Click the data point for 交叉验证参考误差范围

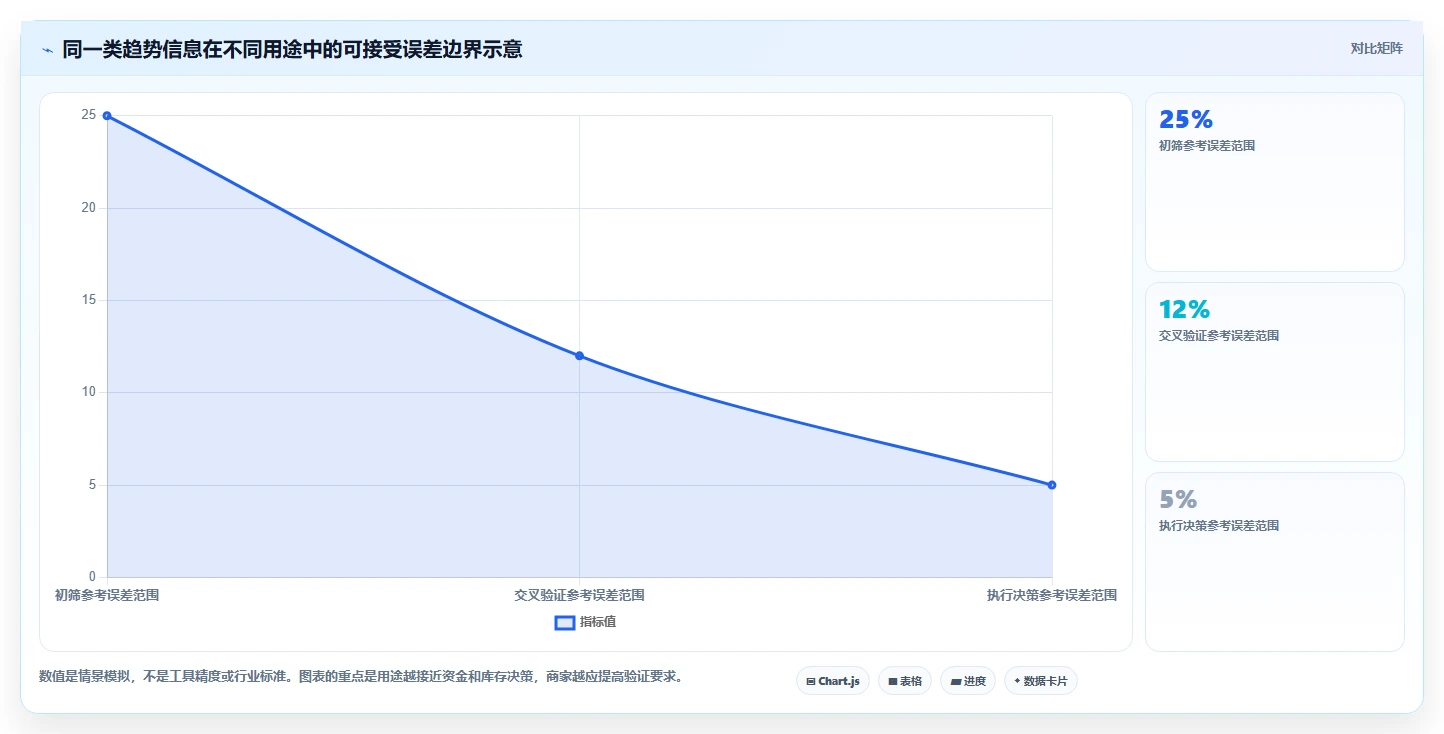click(579, 356)
